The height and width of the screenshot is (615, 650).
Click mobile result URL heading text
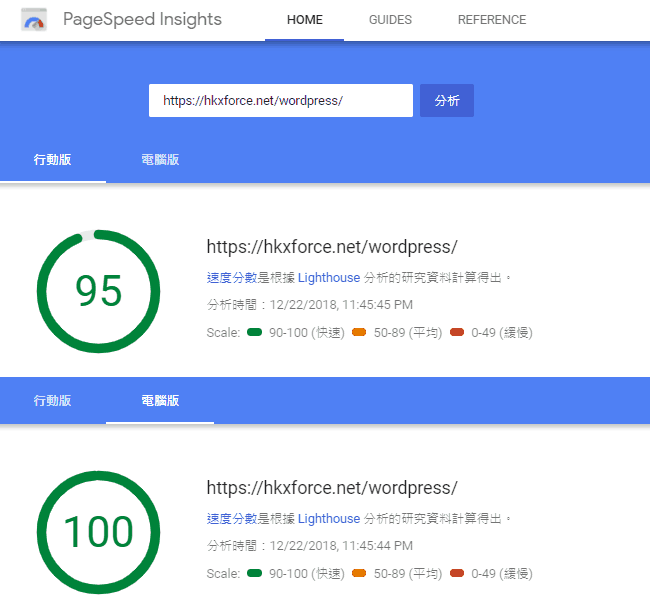332,247
